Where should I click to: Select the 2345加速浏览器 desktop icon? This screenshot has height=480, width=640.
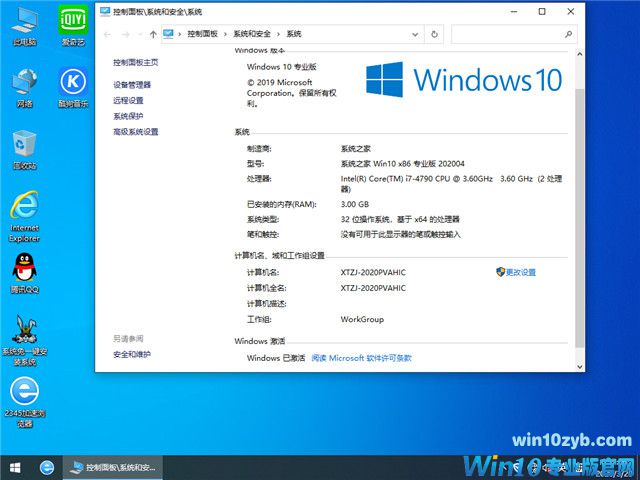(x=24, y=402)
